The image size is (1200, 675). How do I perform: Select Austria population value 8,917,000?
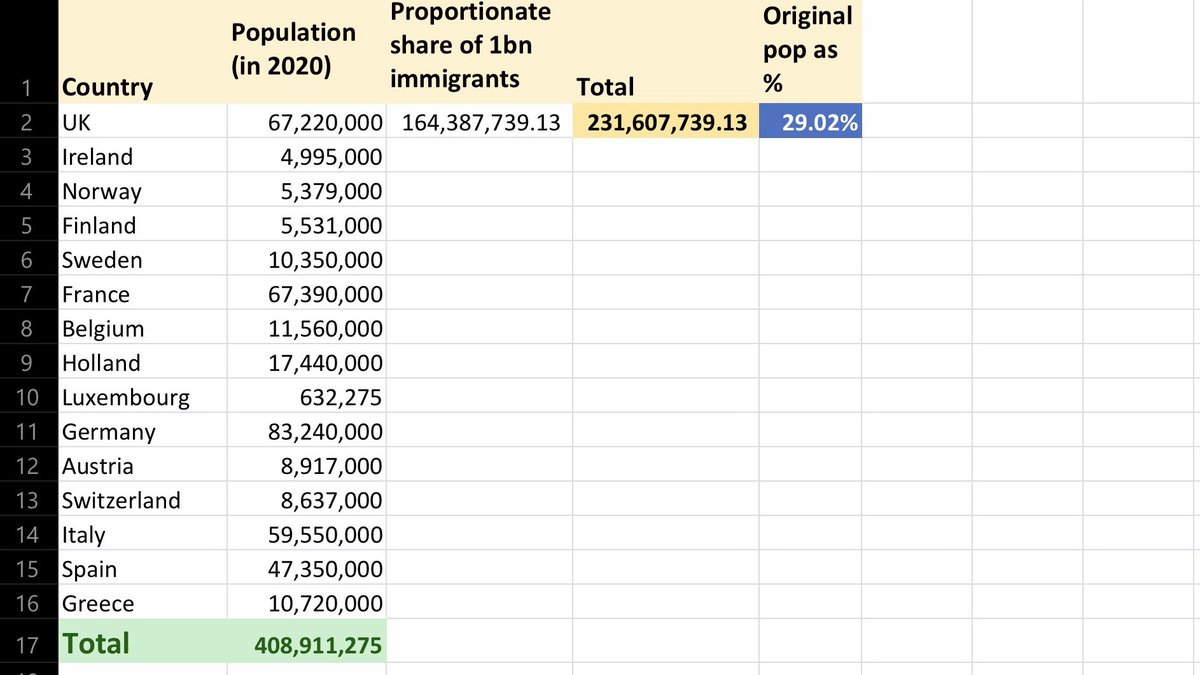pyautogui.click(x=307, y=465)
